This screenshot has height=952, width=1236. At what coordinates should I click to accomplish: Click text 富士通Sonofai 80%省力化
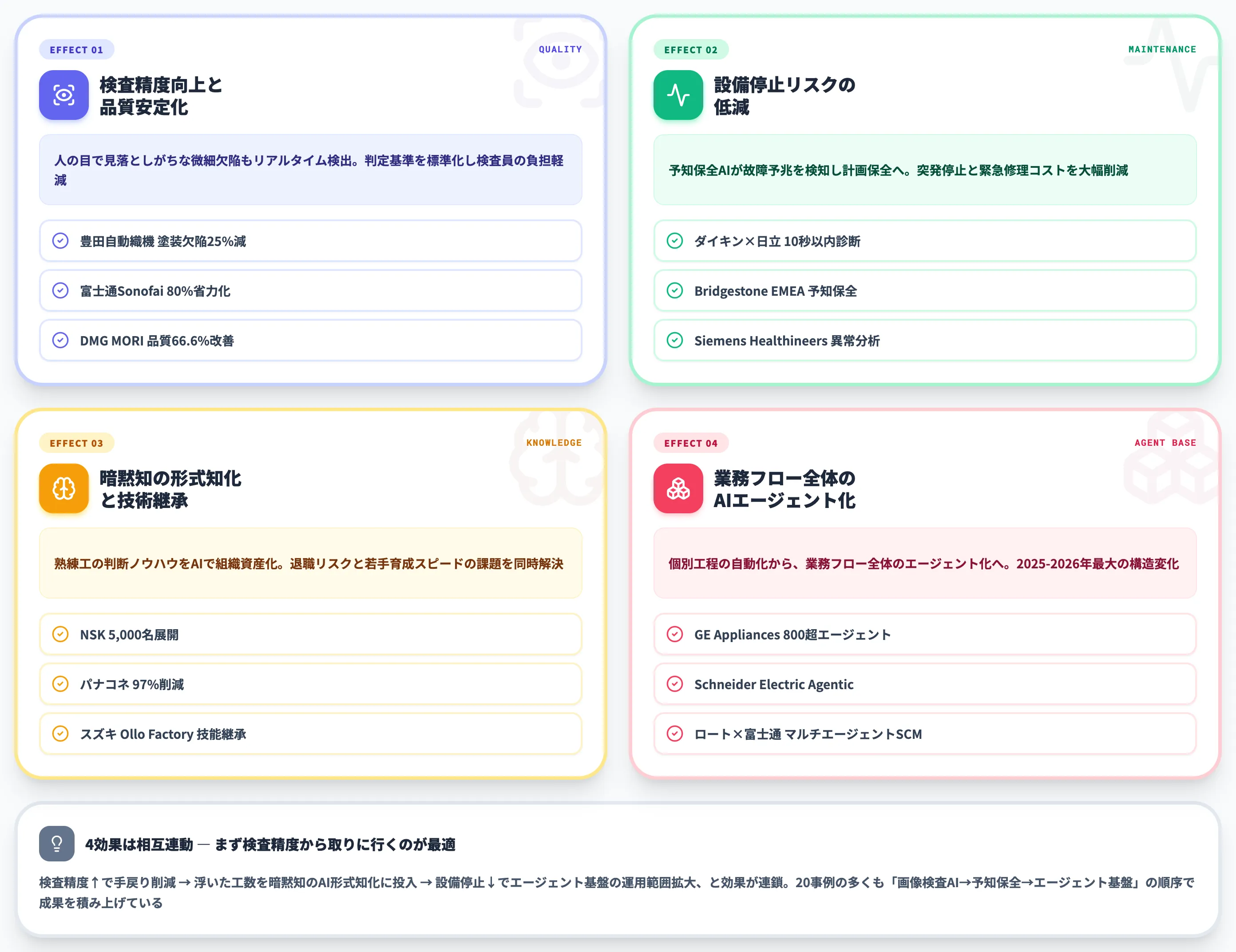point(155,291)
